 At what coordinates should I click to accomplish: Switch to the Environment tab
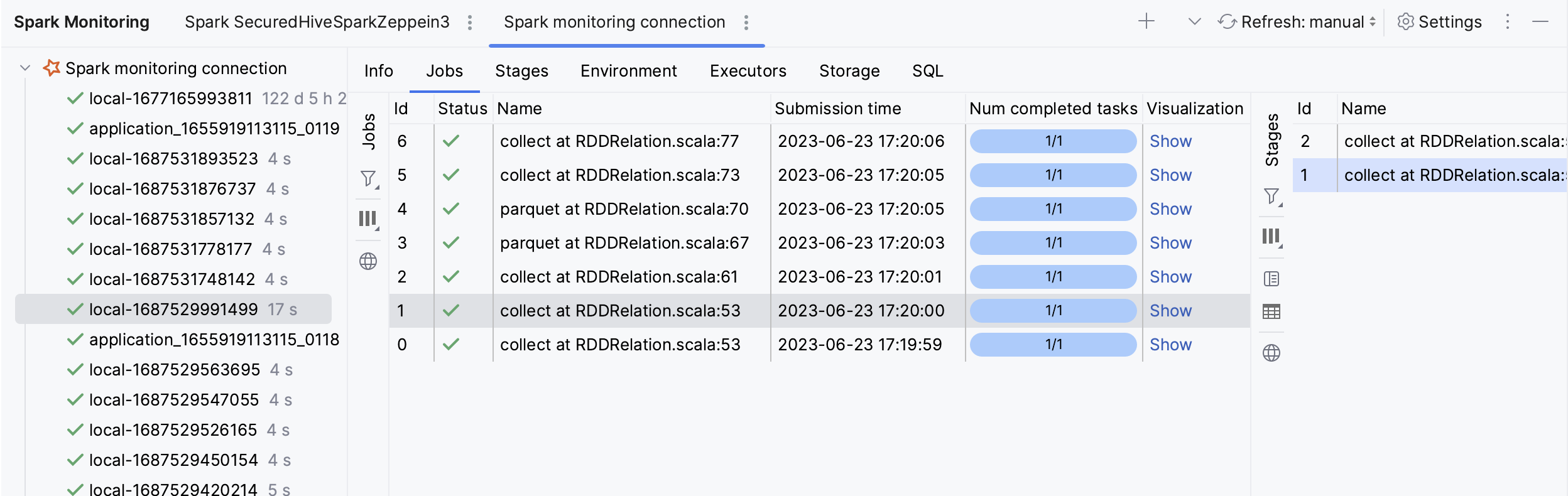[x=628, y=71]
